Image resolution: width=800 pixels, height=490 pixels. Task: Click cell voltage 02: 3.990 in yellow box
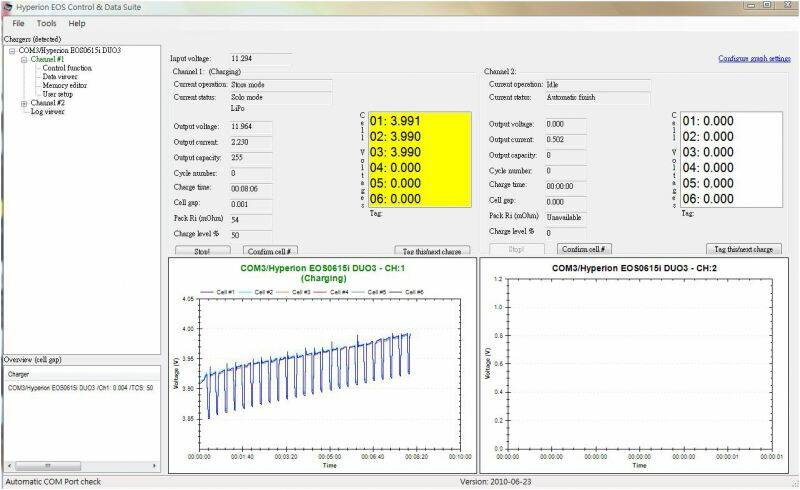(395, 137)
